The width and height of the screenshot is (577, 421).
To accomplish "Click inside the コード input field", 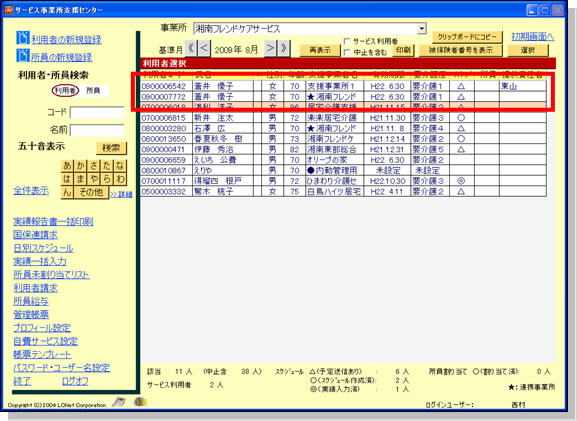I will (x=97, y=112).
